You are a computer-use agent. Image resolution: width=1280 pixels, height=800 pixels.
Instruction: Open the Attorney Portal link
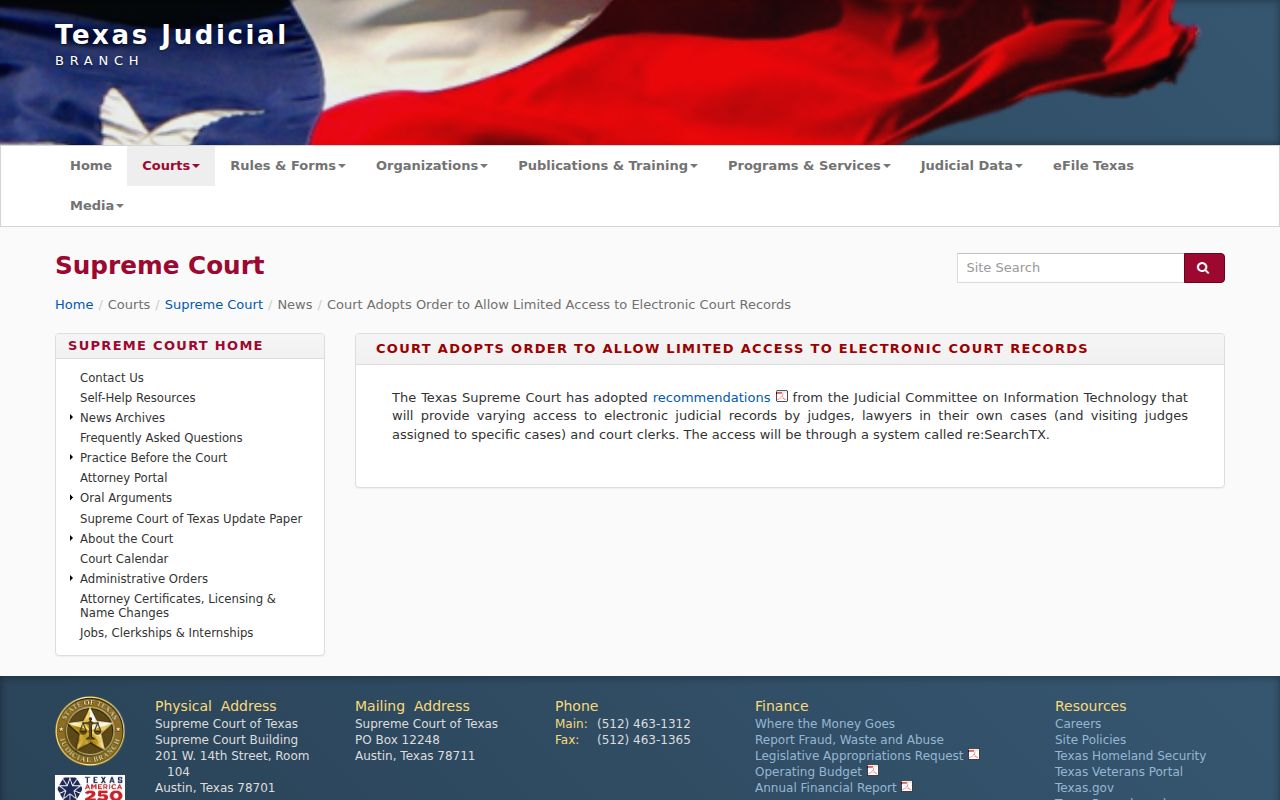(x=124, y=478)
